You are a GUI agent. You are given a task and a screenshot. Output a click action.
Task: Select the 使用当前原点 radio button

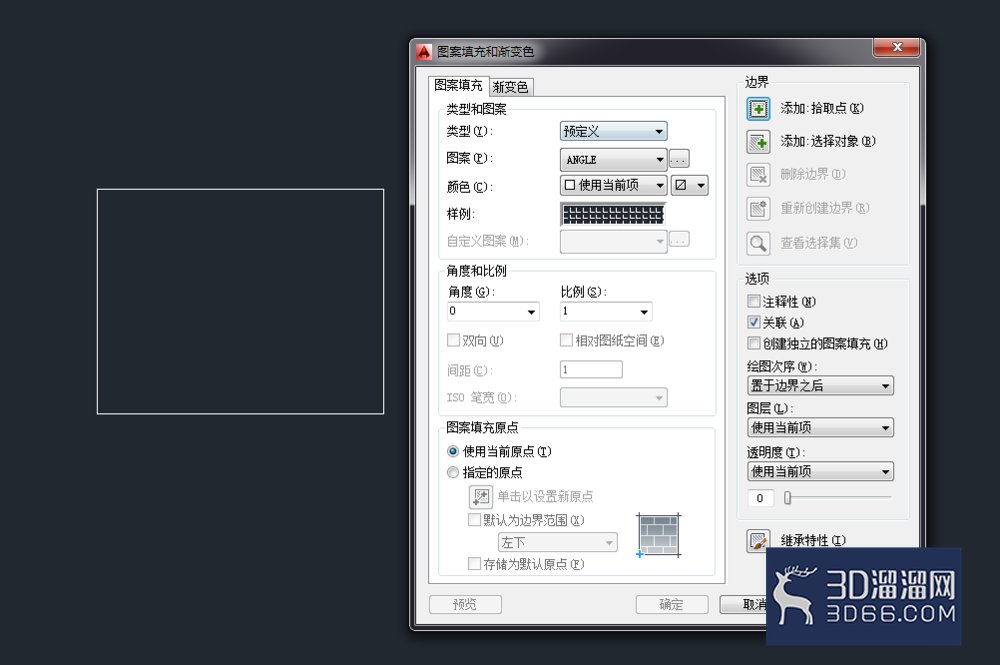(x=453, y=451)
